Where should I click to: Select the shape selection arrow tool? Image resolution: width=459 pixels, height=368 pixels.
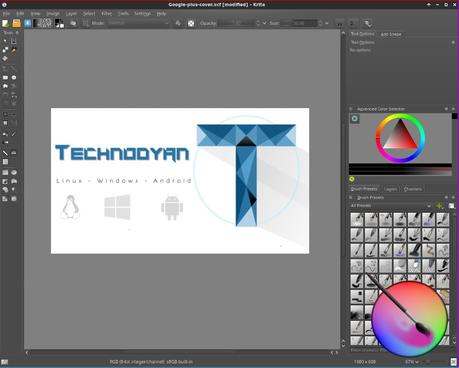pos(5,41)
